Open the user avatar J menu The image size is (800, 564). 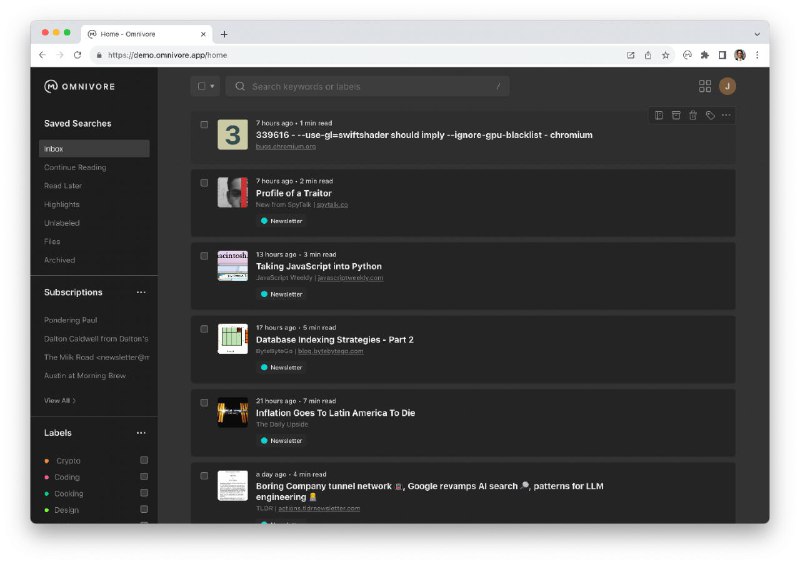(728, 86)
